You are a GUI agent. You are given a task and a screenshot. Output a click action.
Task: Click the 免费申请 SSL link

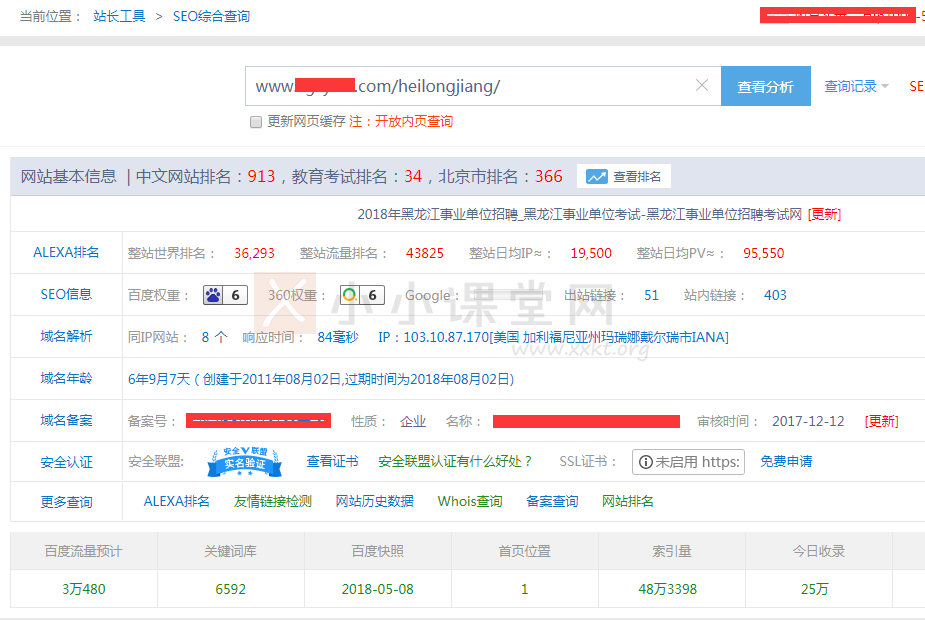tap(786, 461)
